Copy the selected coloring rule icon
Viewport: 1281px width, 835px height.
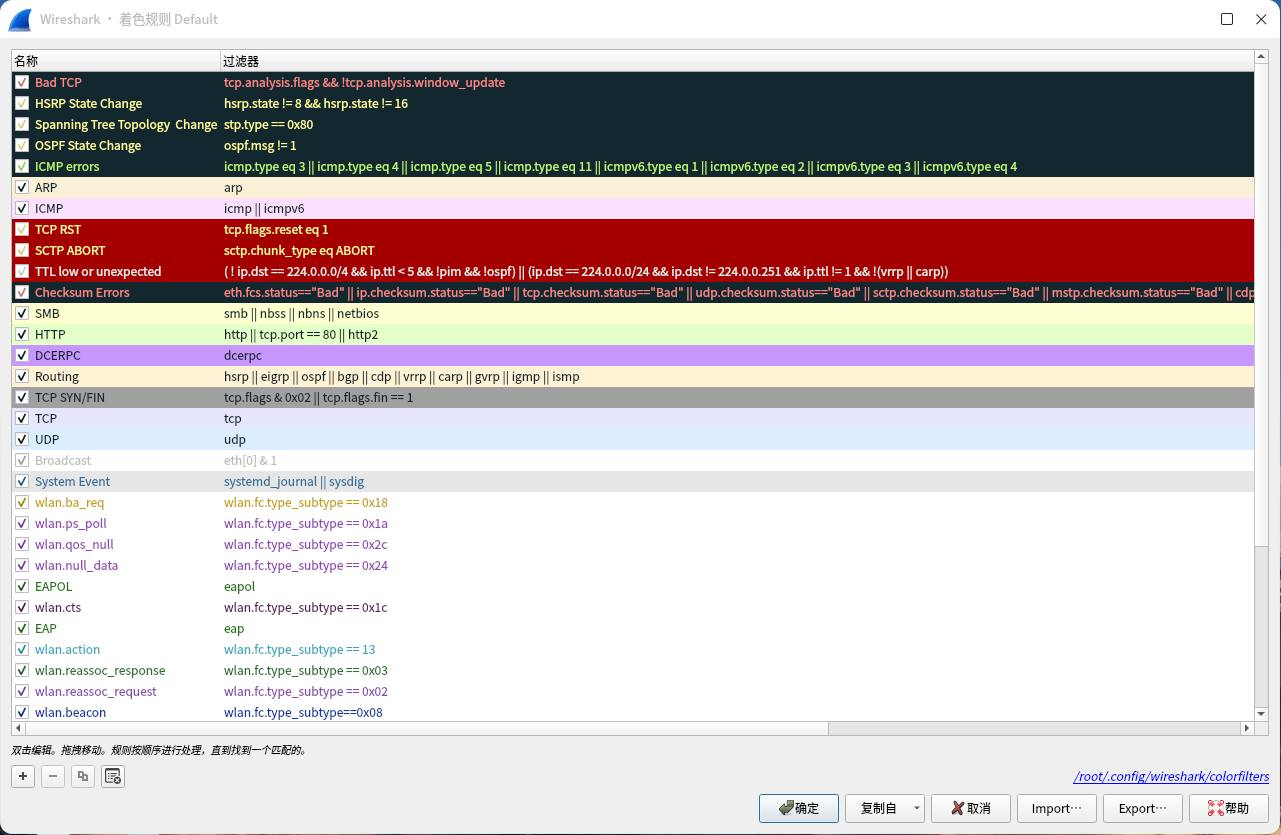[x=83, y=776]
